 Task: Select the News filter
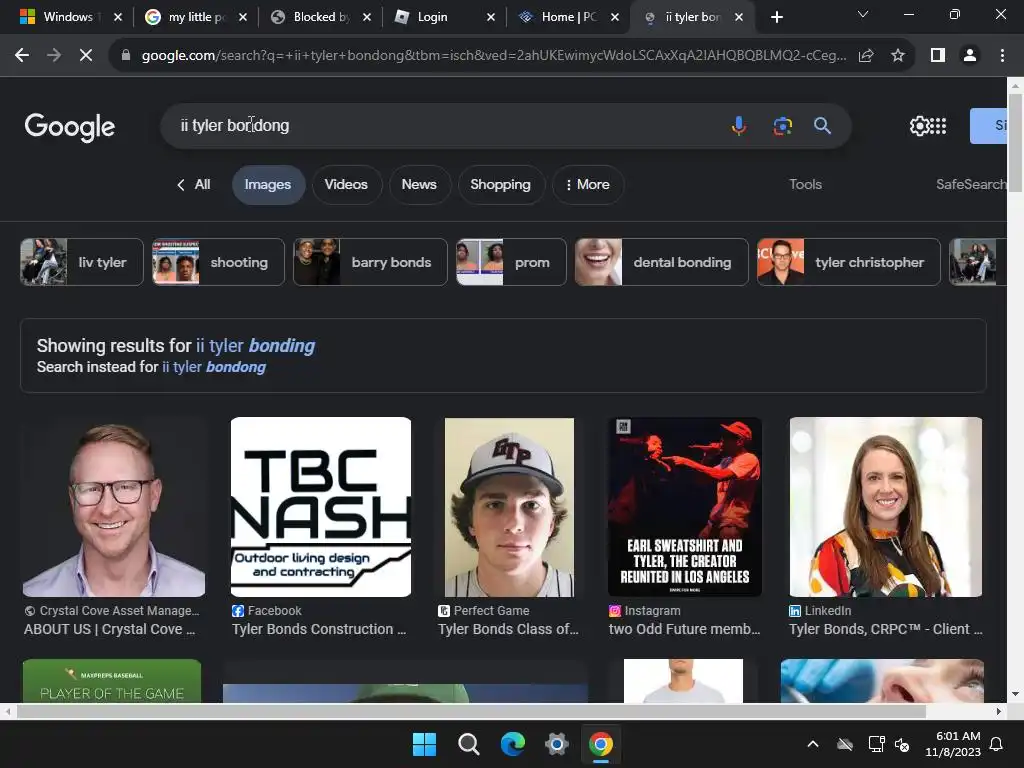[419, 185]
